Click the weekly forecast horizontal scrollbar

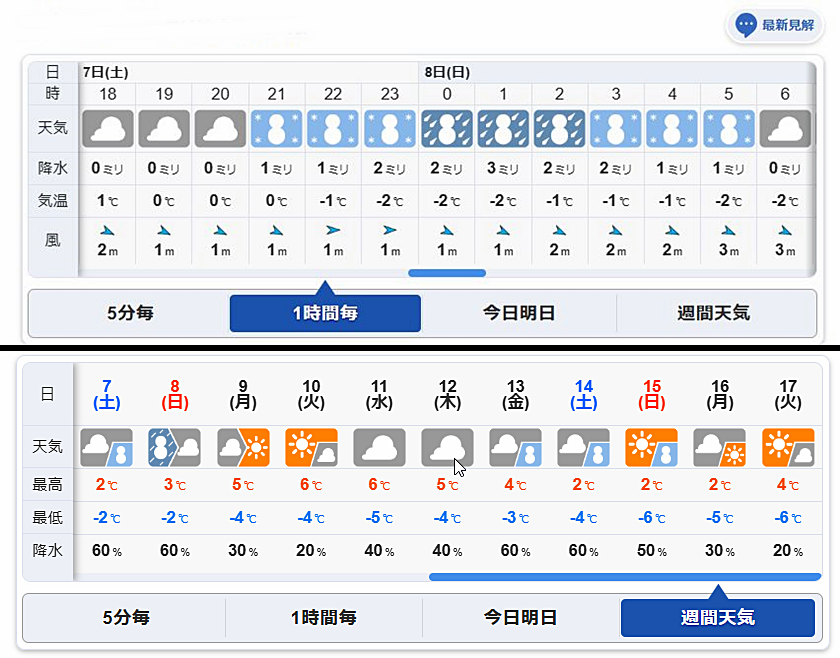(x=625, y=577)
